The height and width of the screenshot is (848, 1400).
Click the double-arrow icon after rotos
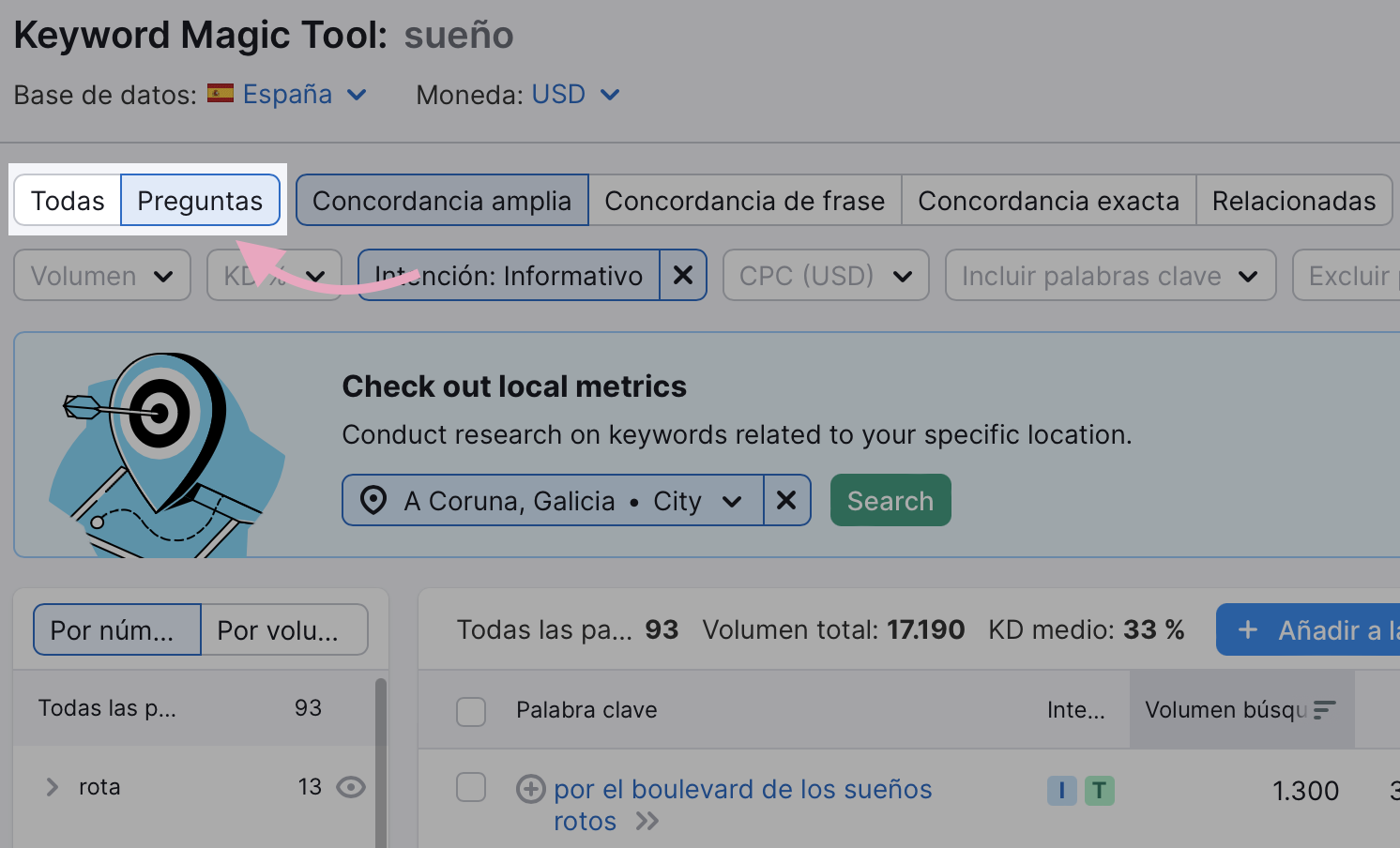(x=647, y=822)
